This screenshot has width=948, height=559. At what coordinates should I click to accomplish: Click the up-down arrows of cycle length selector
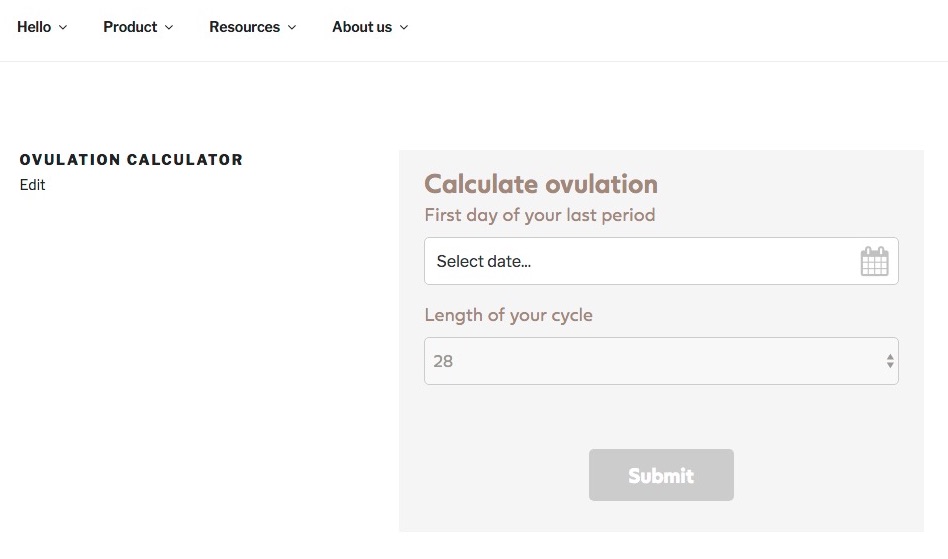890,361
